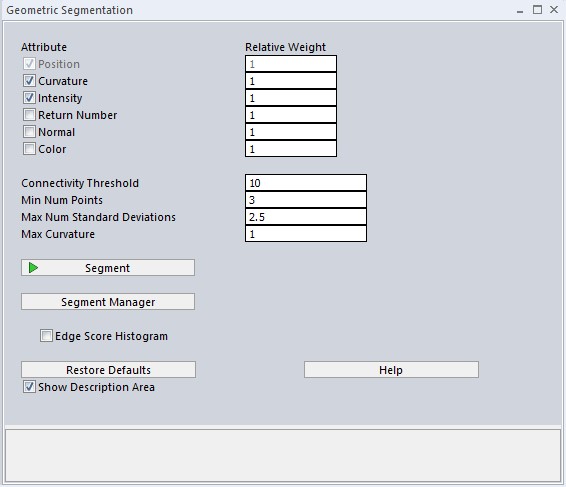The image size is (566, 487).
Task: Open the Segment Manager
Action: tap(108, 301)
